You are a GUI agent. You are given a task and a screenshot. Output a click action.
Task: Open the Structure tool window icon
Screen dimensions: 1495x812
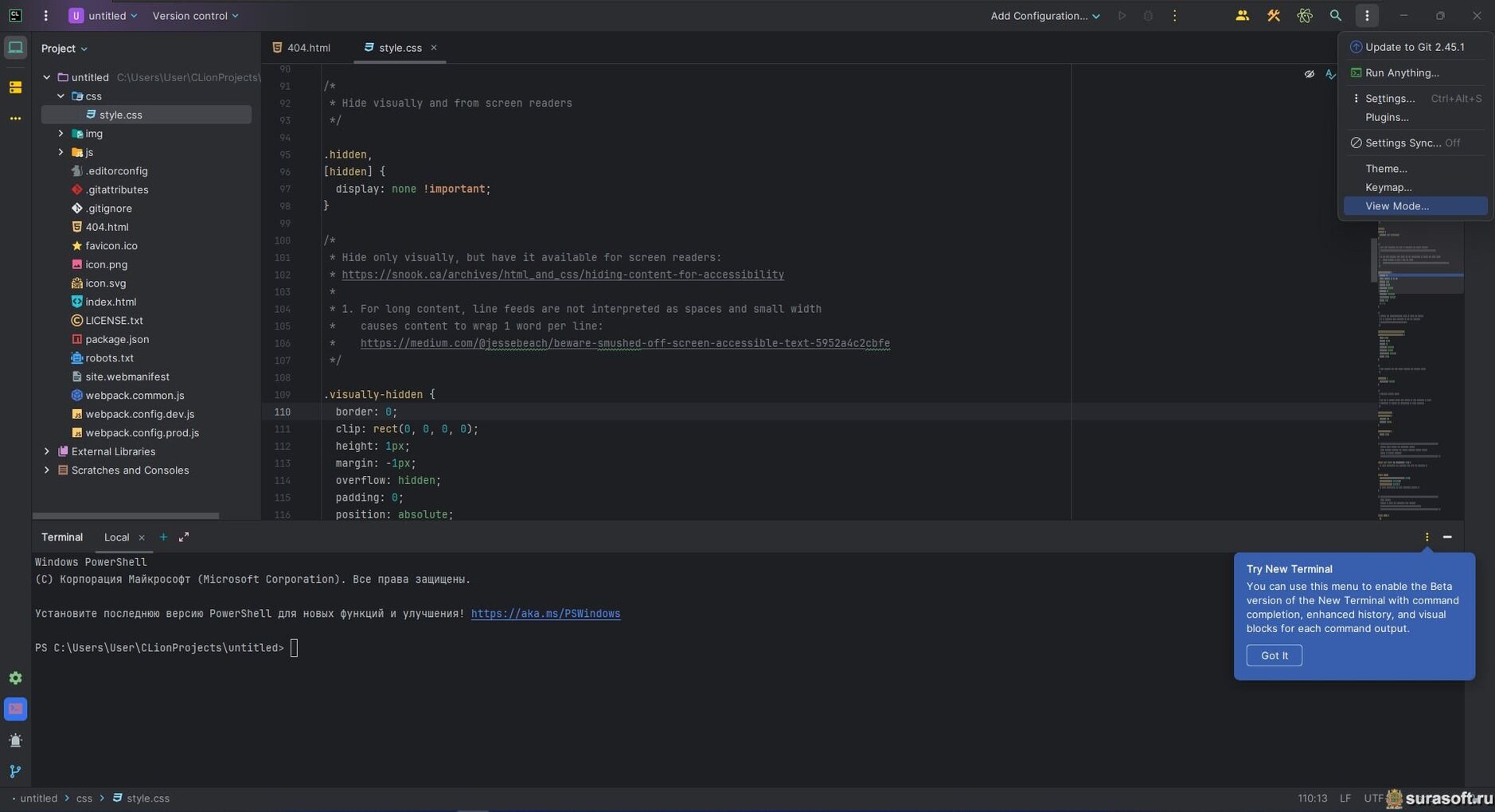[x=15, y=88]
